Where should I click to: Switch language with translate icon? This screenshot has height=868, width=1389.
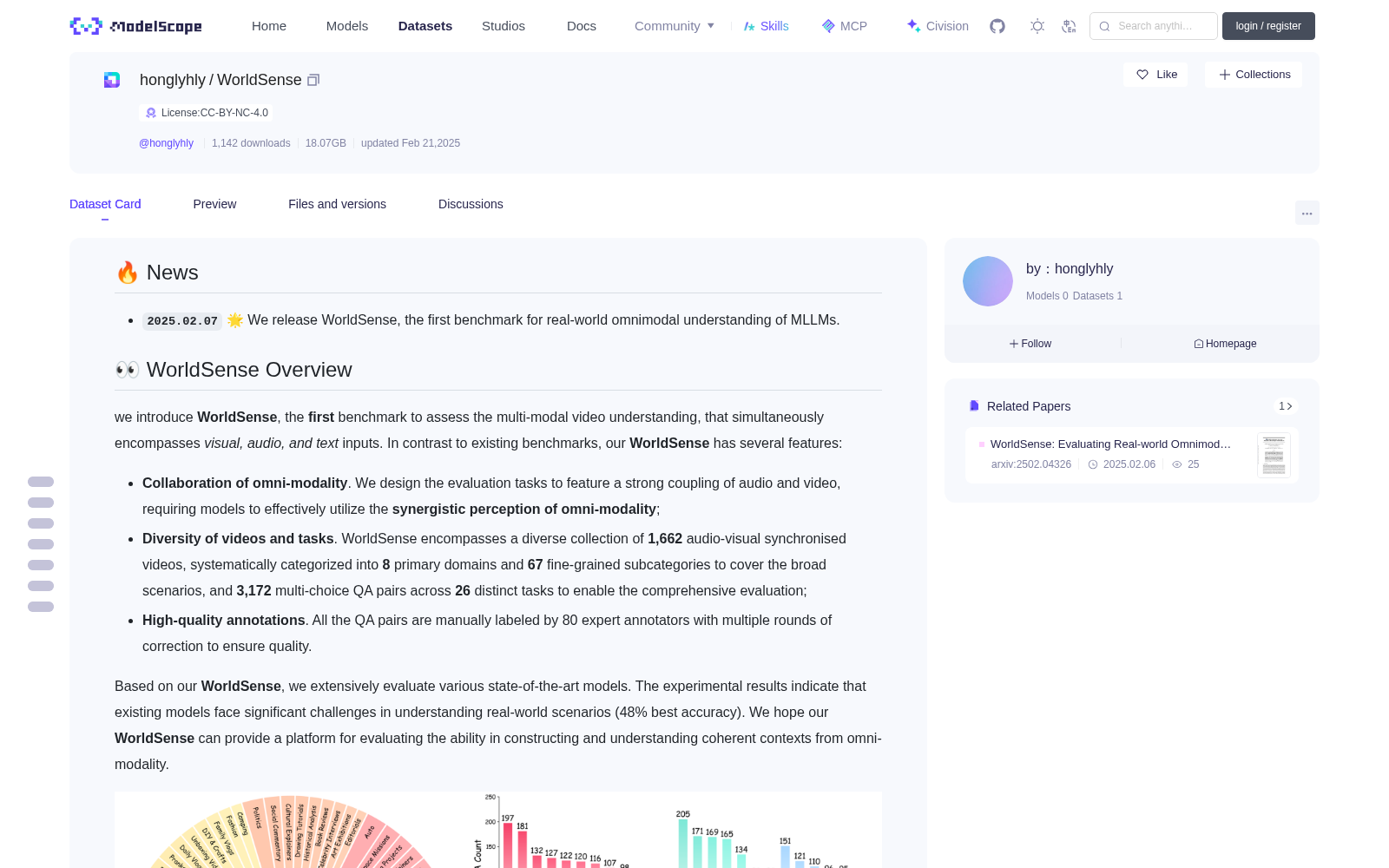click(x=1070, y=26)
